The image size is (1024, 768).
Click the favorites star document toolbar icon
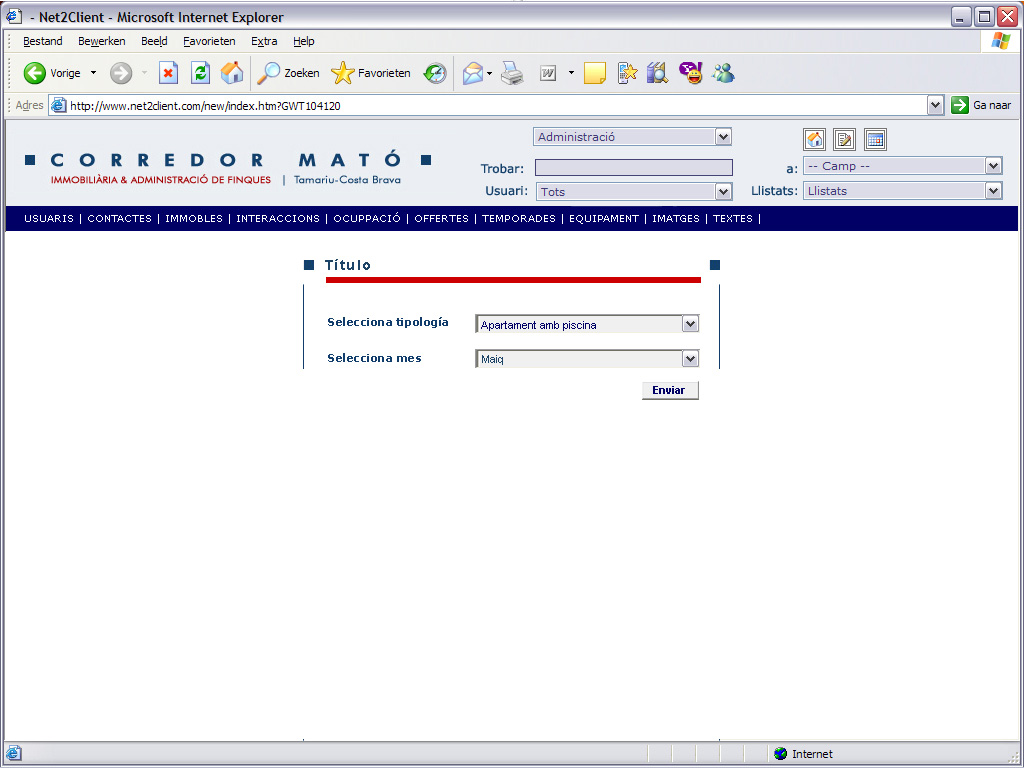click(627, 73)
